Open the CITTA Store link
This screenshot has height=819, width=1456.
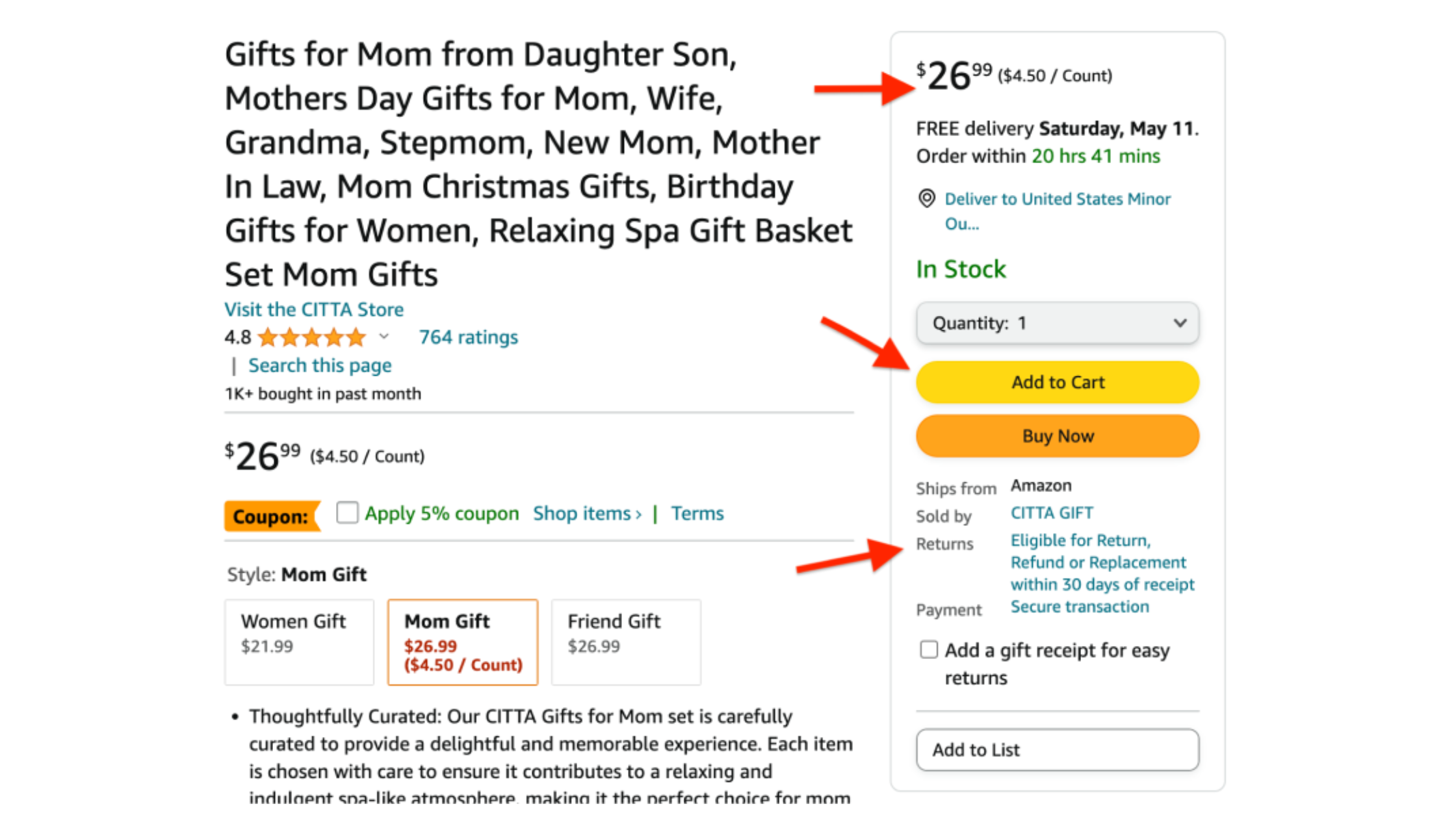pyautogui.click(x=314, y=309)
